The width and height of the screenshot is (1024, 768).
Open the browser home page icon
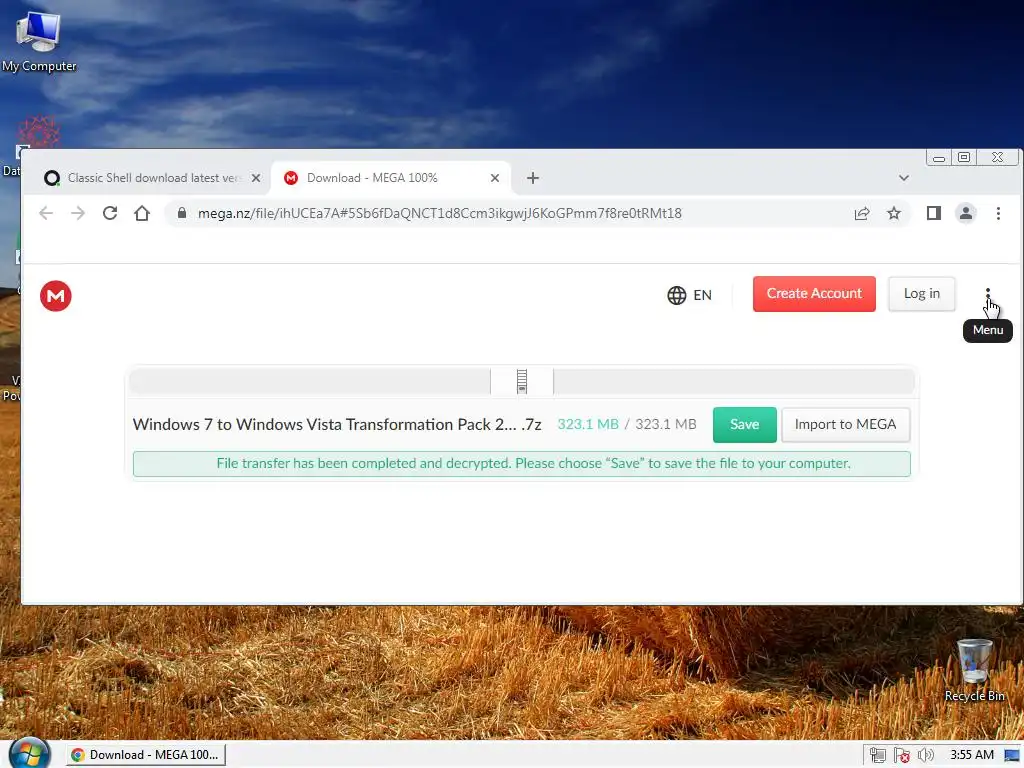tap(142, 214)
